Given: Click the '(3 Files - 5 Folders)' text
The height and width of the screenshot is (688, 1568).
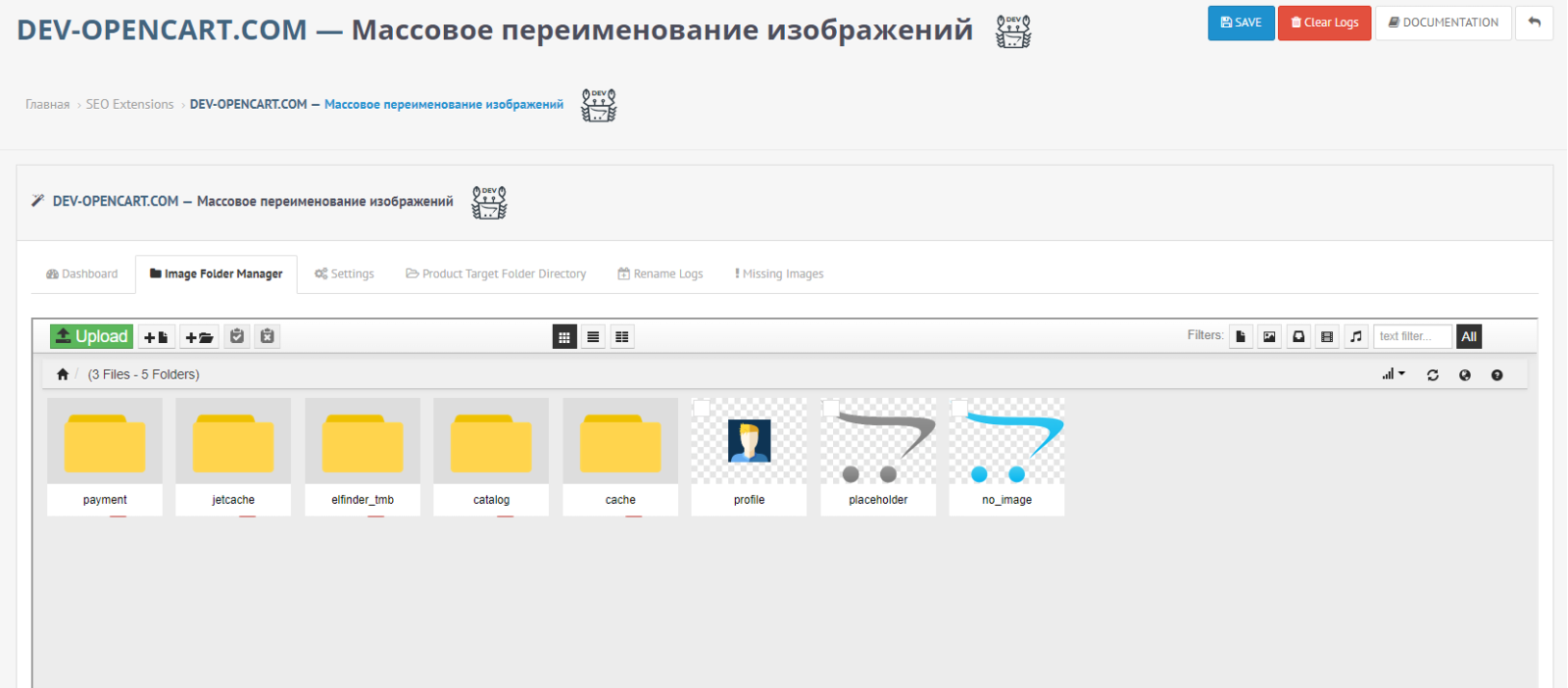Looking at the screenshot, I should pyautogui.click(x=144, y=374).
